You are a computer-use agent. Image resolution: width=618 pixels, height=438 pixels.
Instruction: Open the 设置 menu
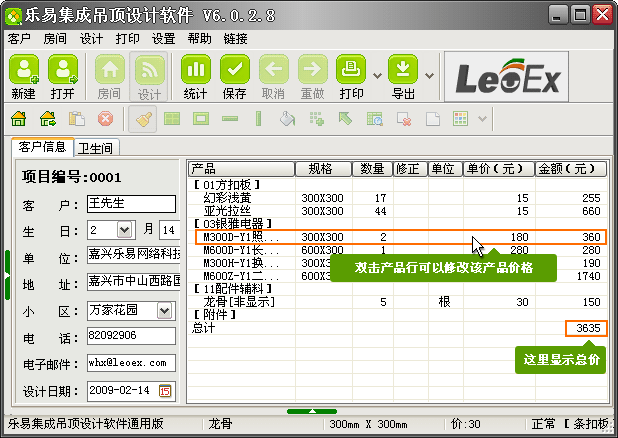click(x=163, y=39)
